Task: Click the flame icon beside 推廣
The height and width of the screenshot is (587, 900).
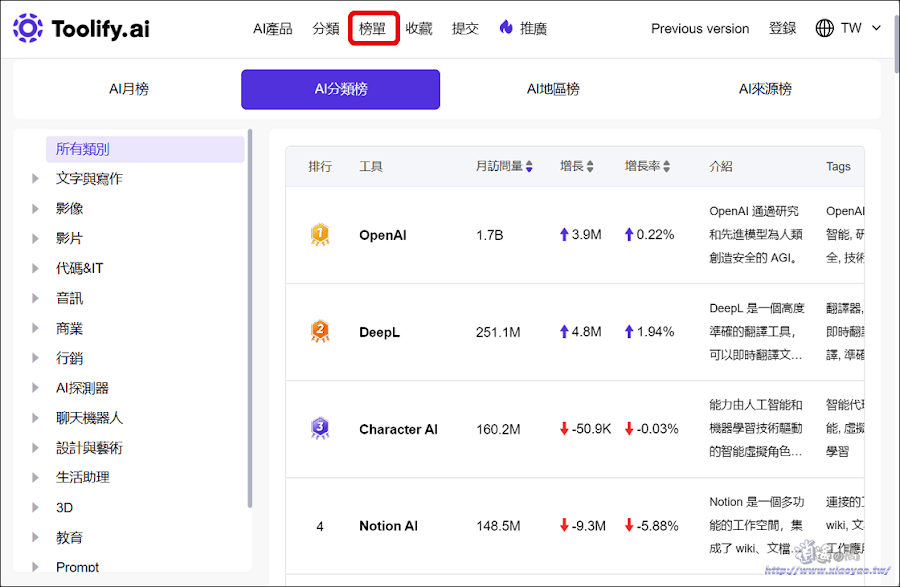Action: pyautogui.click(x=506, y=27)
